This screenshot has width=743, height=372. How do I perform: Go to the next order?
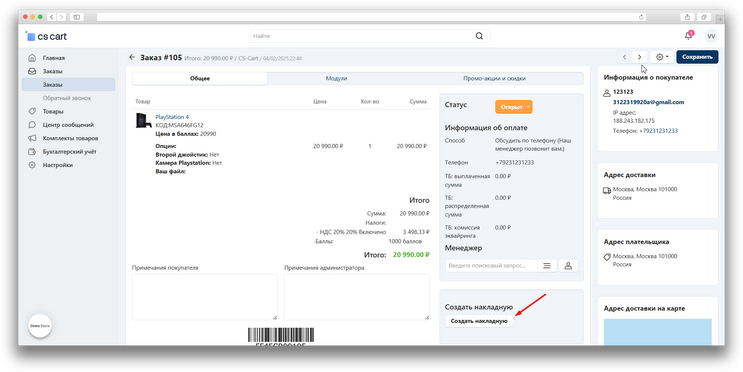click(639, 57)
